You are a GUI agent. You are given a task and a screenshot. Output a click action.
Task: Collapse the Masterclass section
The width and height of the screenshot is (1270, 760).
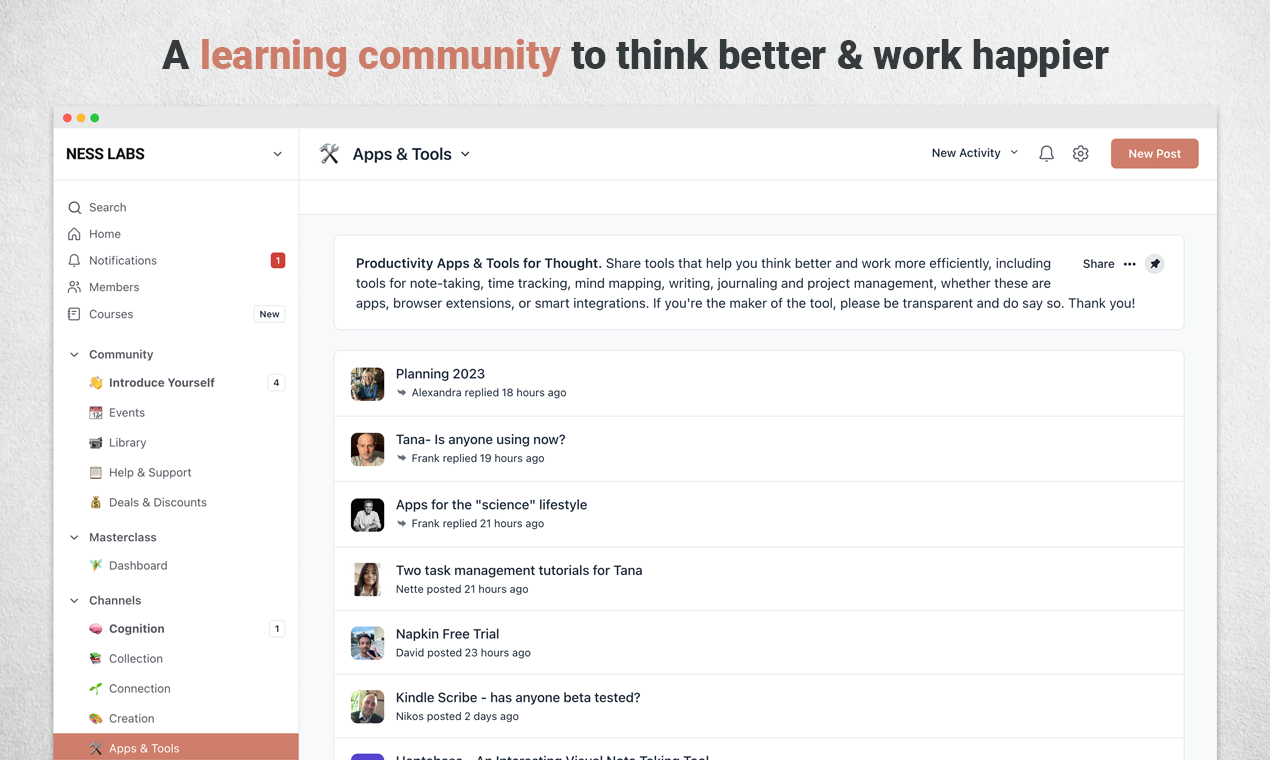coord(74,538)
